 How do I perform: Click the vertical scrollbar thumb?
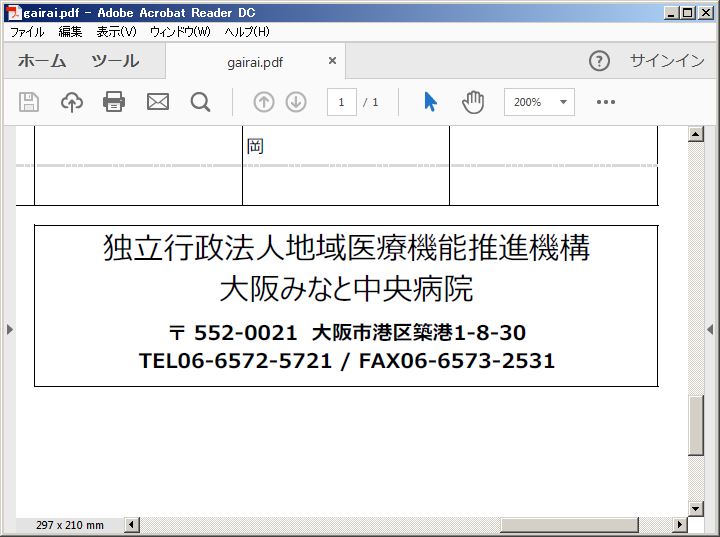pyautogui.click(x=696, y=425)
